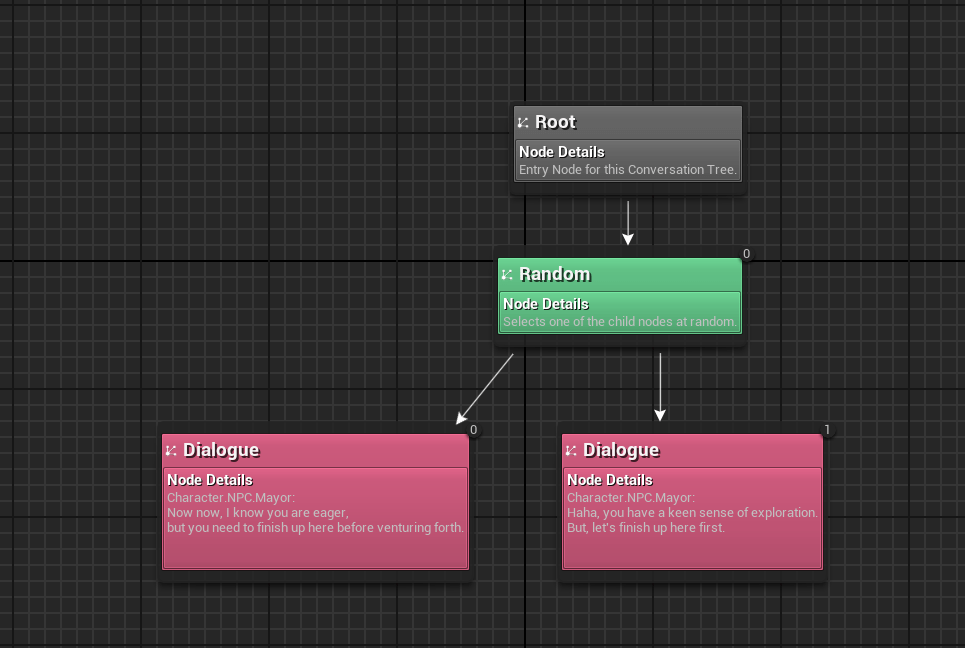The height and width of the screenshot is (648, 965).
Task: Click the index badge 1 on right Dialogue node
Action: pos(827,430)
